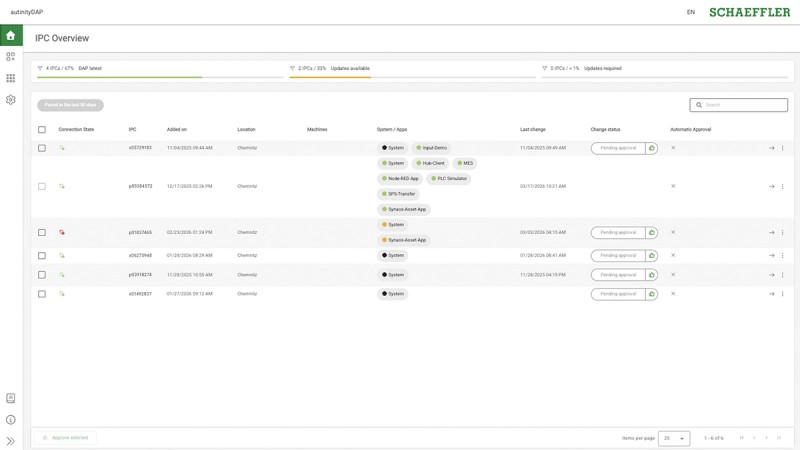Click the Paired in last 30 days chip

click(70, 105)
